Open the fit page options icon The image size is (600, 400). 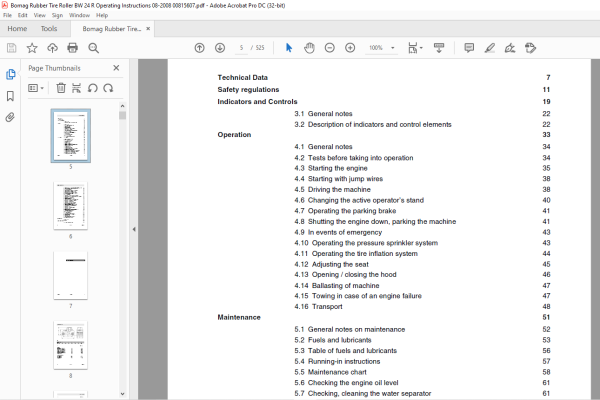(x=415, y=48)
